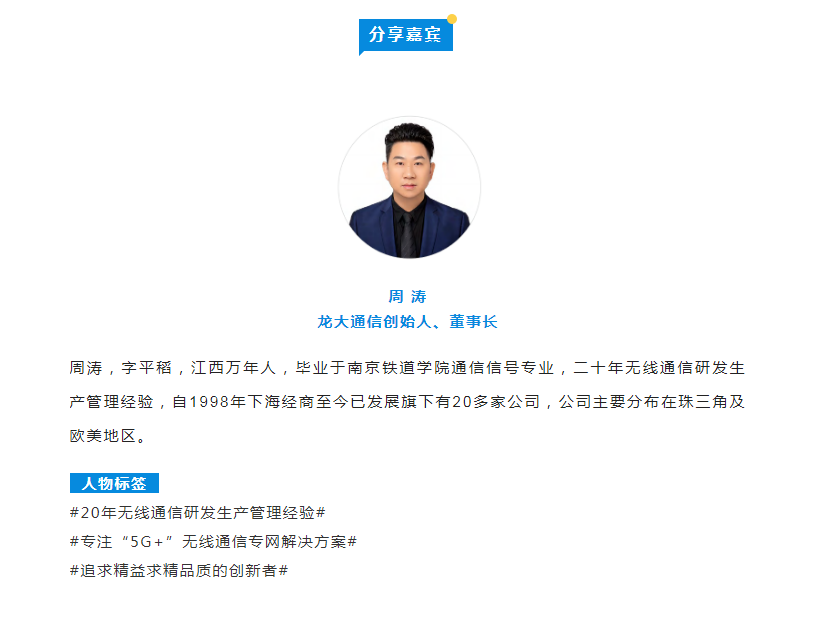Click the speaker name 周 涛
This screenshot has width=816, height=627.
[x=407, y=297]
